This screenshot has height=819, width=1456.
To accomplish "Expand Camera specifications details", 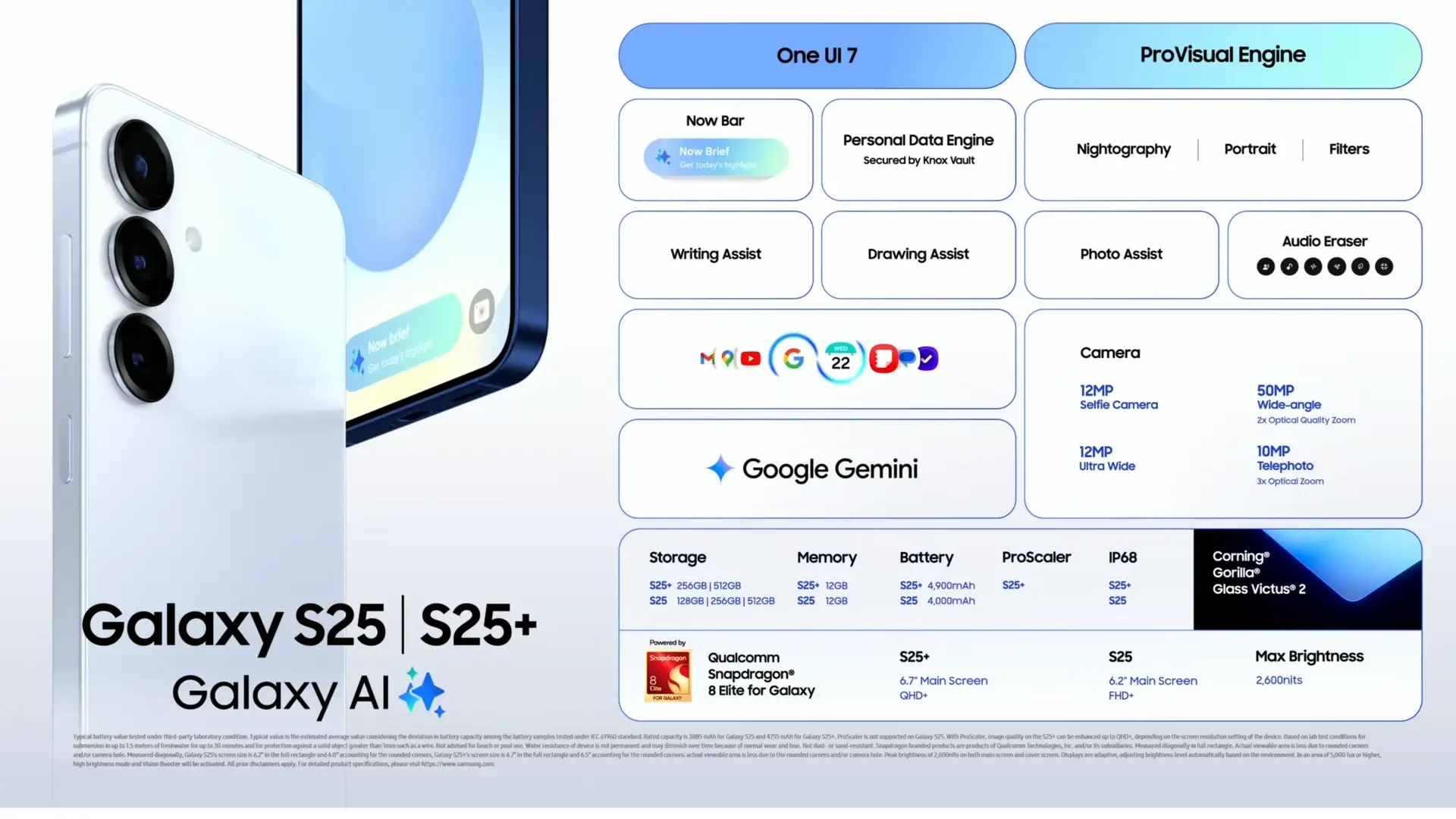I will [x=1110, y=352].
